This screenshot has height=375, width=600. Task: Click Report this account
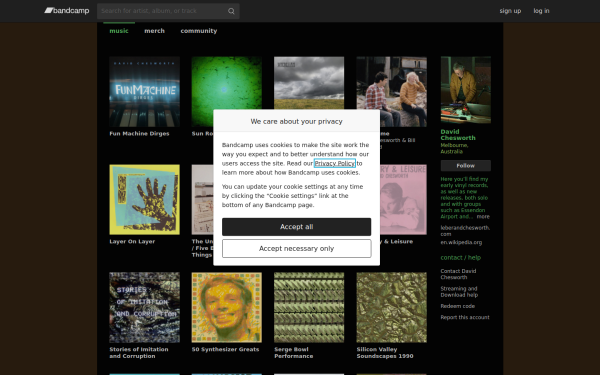coord(465,317)
